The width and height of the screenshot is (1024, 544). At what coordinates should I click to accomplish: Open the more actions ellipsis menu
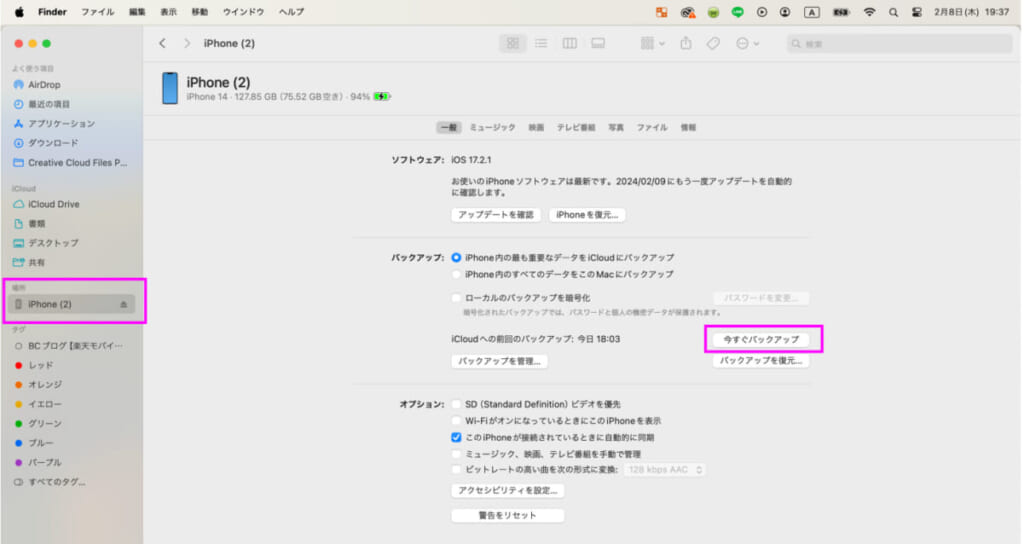point(747,43)
